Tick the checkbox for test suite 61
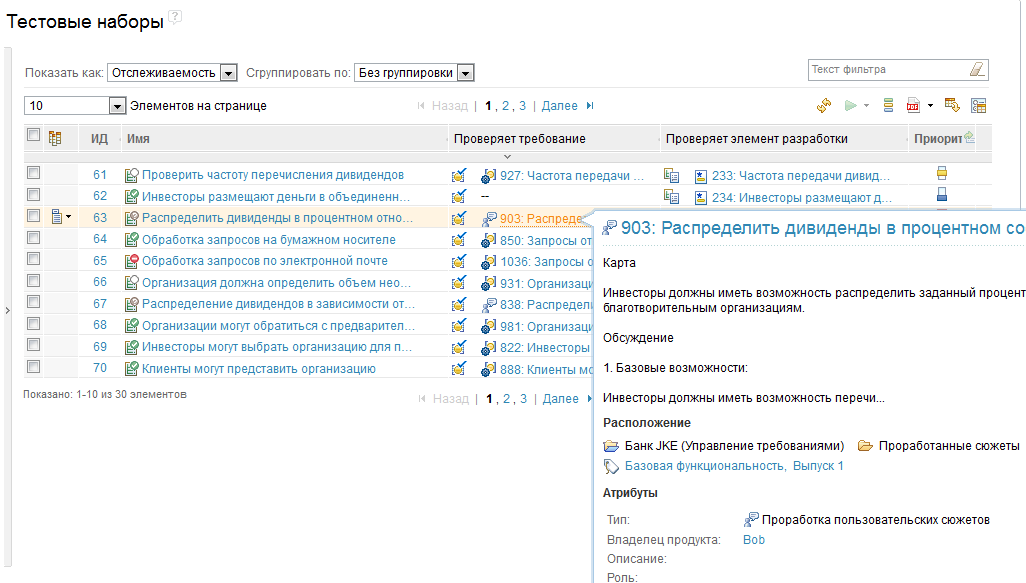 tap(33, 174)
